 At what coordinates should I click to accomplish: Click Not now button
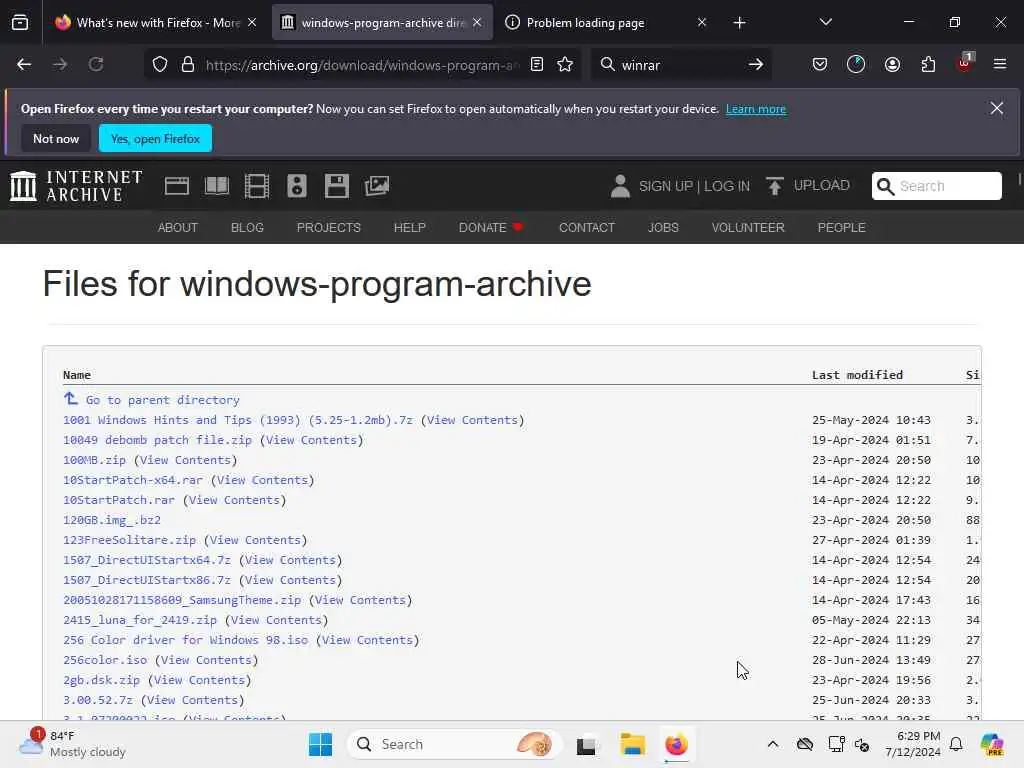[x=56, y=138]
